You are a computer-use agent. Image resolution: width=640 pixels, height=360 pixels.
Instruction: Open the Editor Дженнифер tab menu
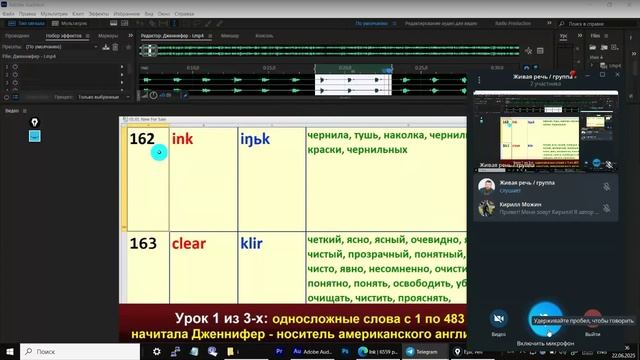[x=210, y=36]
